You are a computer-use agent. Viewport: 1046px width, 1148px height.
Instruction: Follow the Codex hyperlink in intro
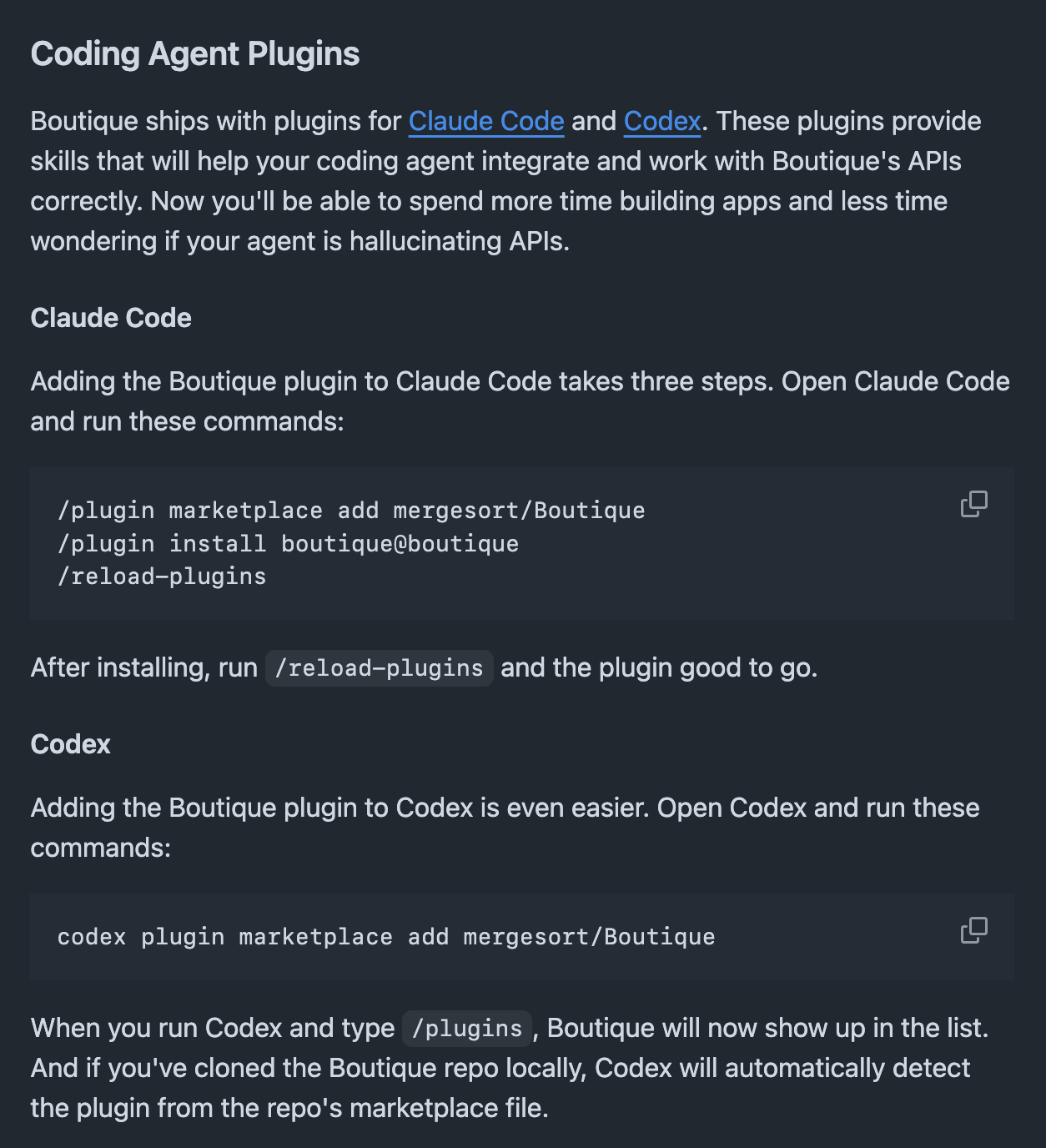tap(662, 121)
